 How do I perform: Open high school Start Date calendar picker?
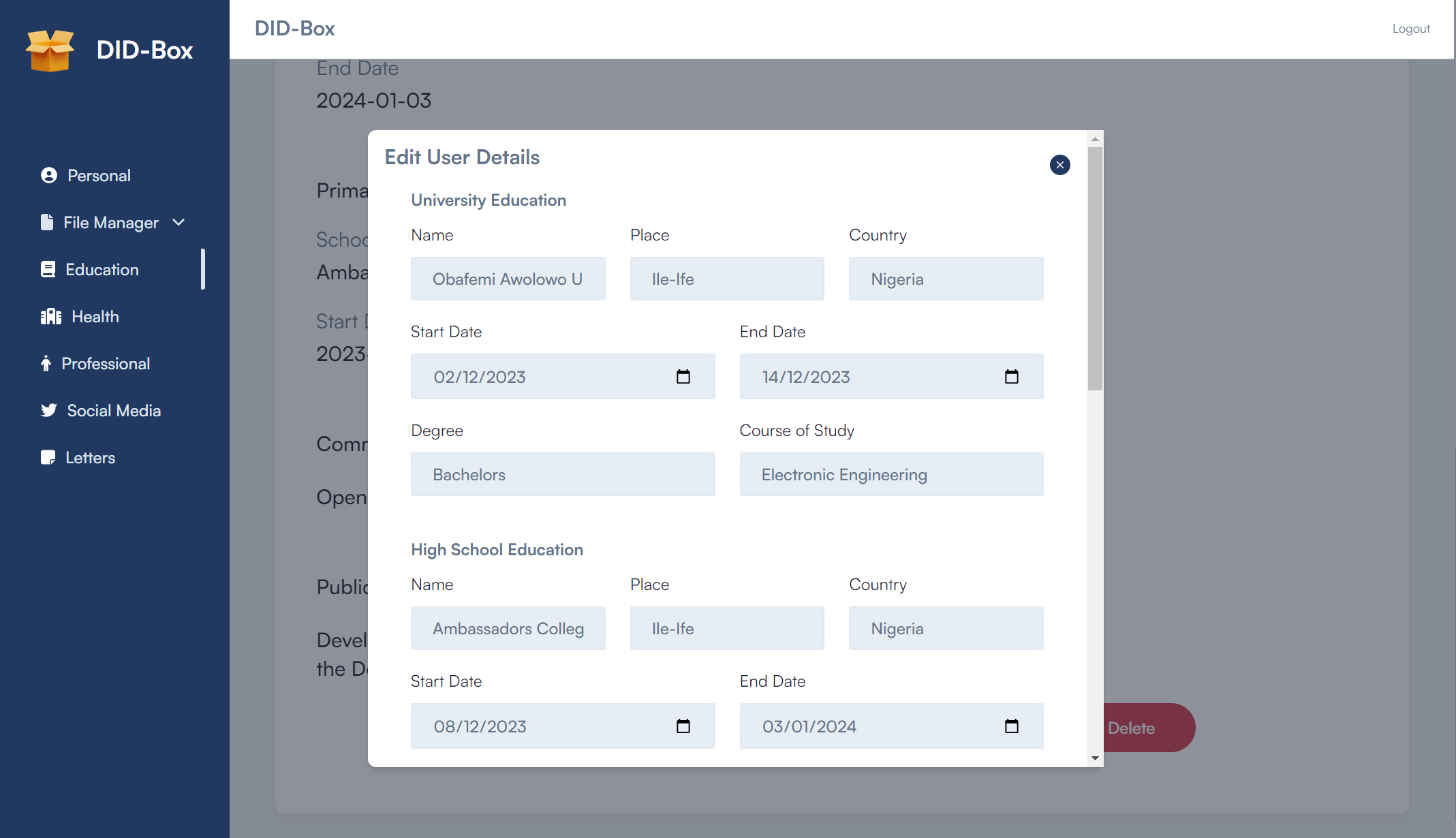click(683, 726)
